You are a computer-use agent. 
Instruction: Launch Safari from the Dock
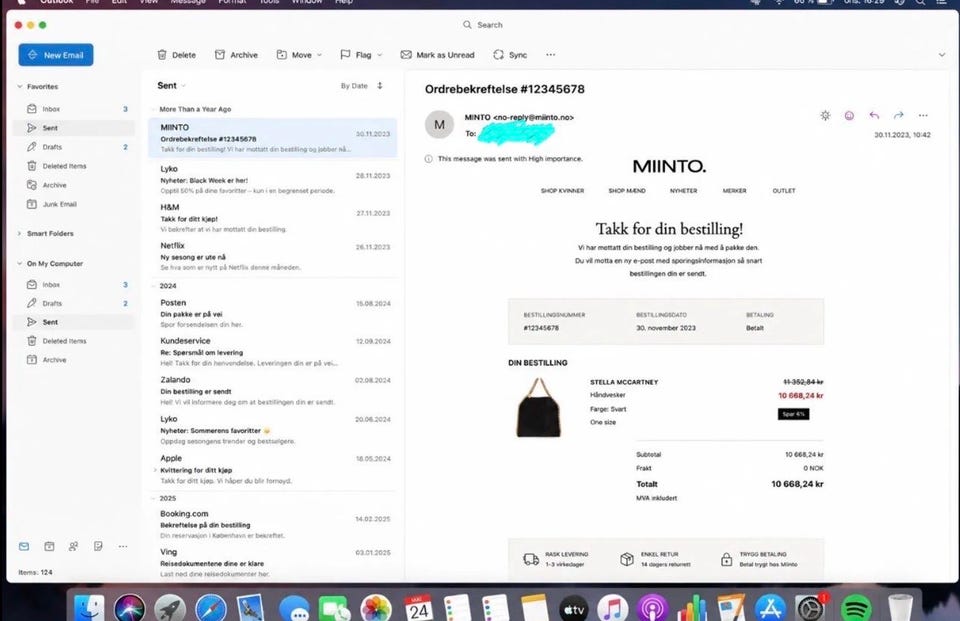point(211,609)
